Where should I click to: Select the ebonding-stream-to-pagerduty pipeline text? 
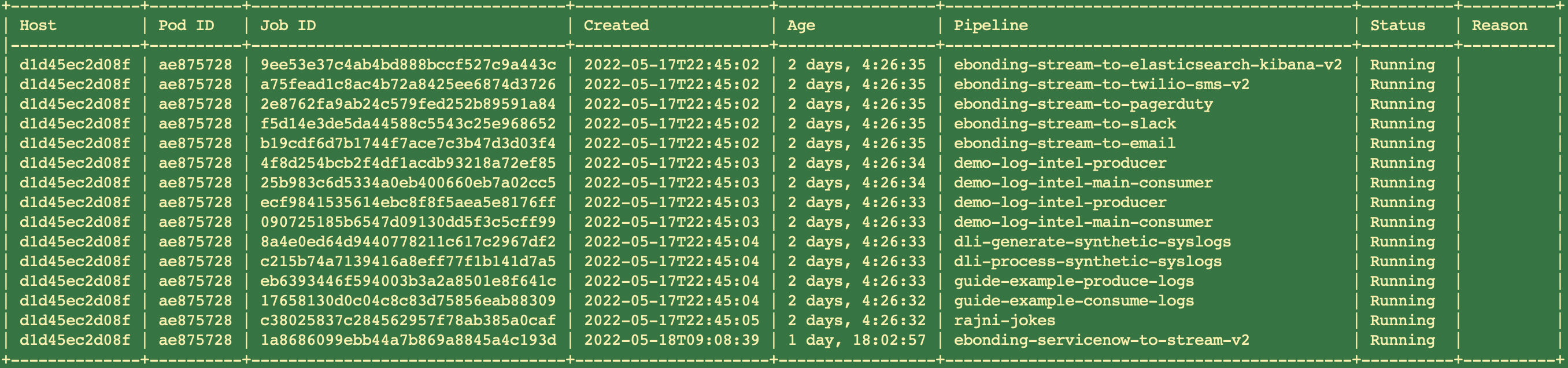click(1083, 104)
